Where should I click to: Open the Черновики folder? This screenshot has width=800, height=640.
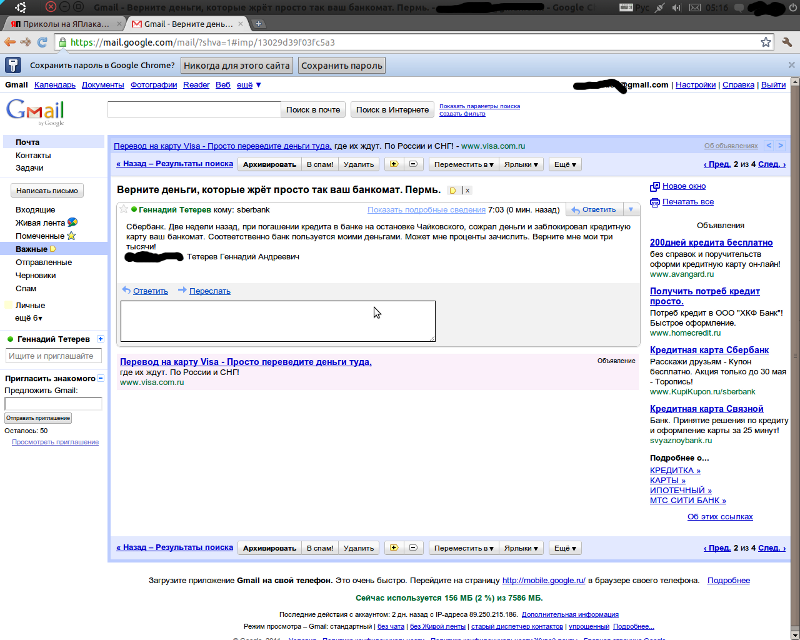click(x=36, y=276)
